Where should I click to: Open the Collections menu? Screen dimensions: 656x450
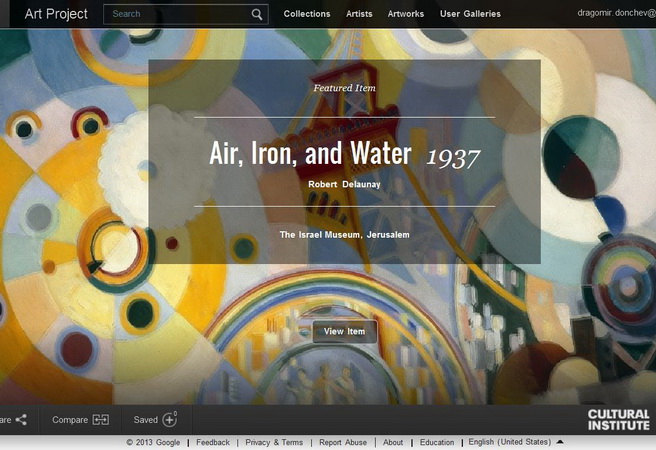point(307,14)
